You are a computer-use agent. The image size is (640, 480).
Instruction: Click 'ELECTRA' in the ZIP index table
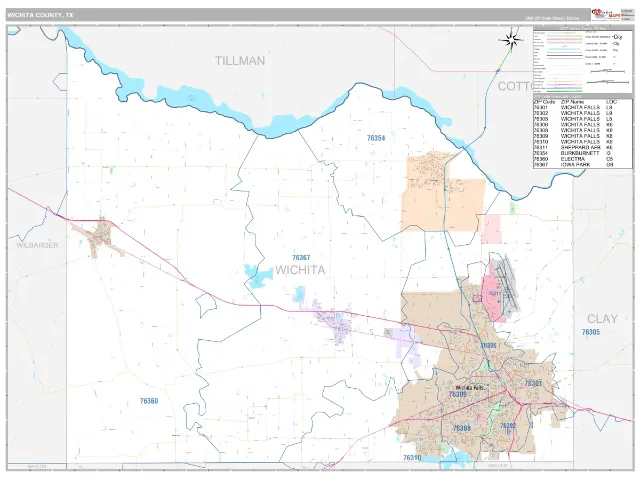(573, 159)
